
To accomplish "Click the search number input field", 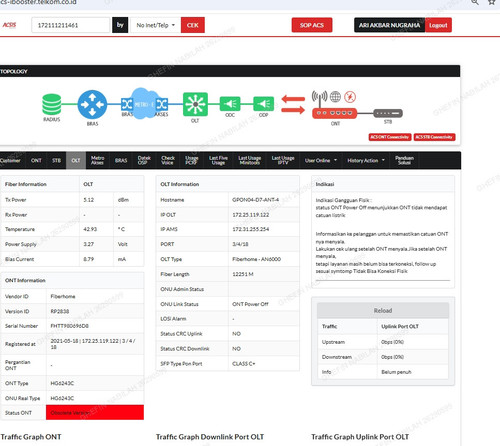I will [71, 25].
